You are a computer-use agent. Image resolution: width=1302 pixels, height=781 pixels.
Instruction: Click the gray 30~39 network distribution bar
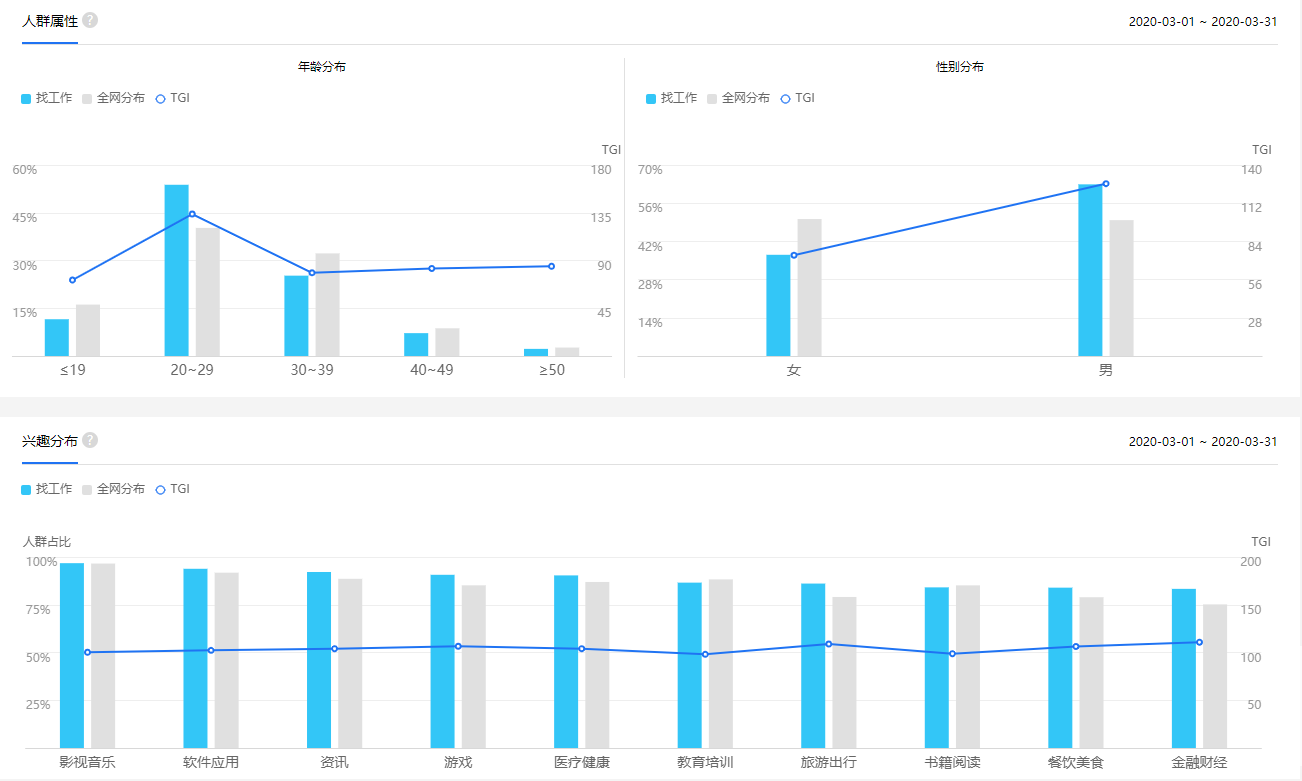click(328, 305)
